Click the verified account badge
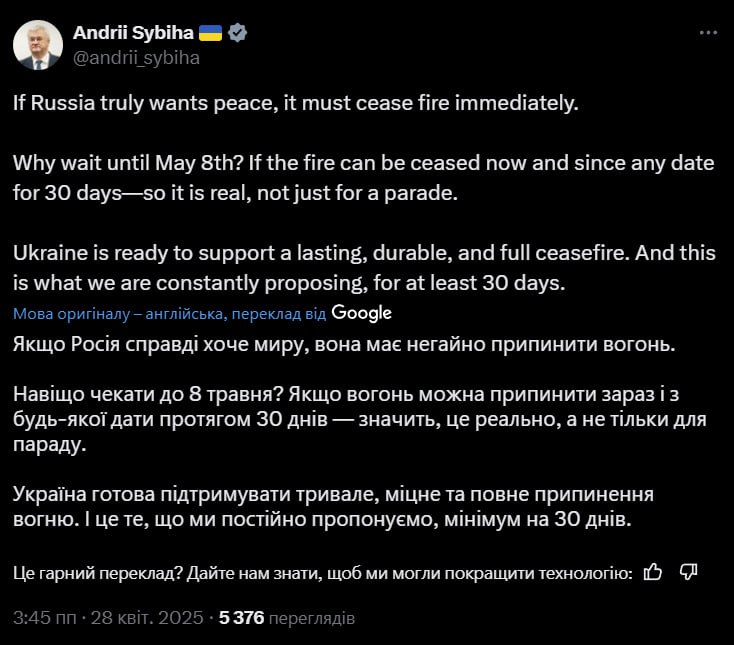The image size is (734, 645). (238, 33)
